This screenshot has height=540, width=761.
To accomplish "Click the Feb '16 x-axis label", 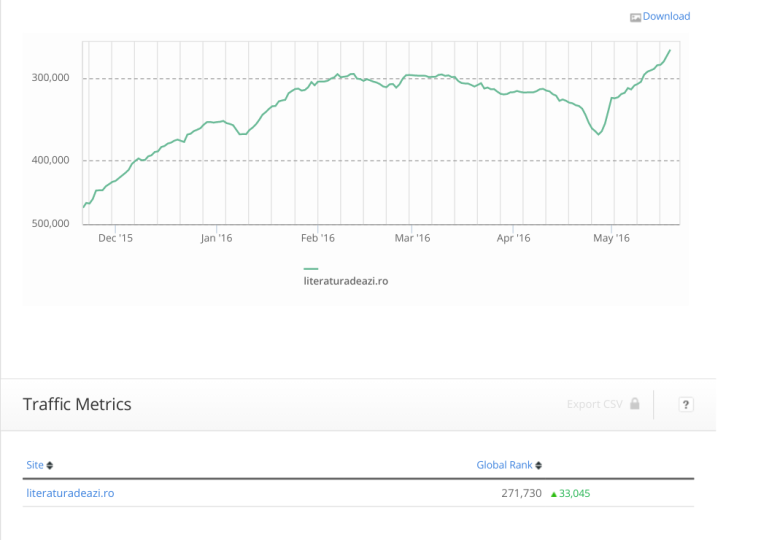I will pos(318,238).
